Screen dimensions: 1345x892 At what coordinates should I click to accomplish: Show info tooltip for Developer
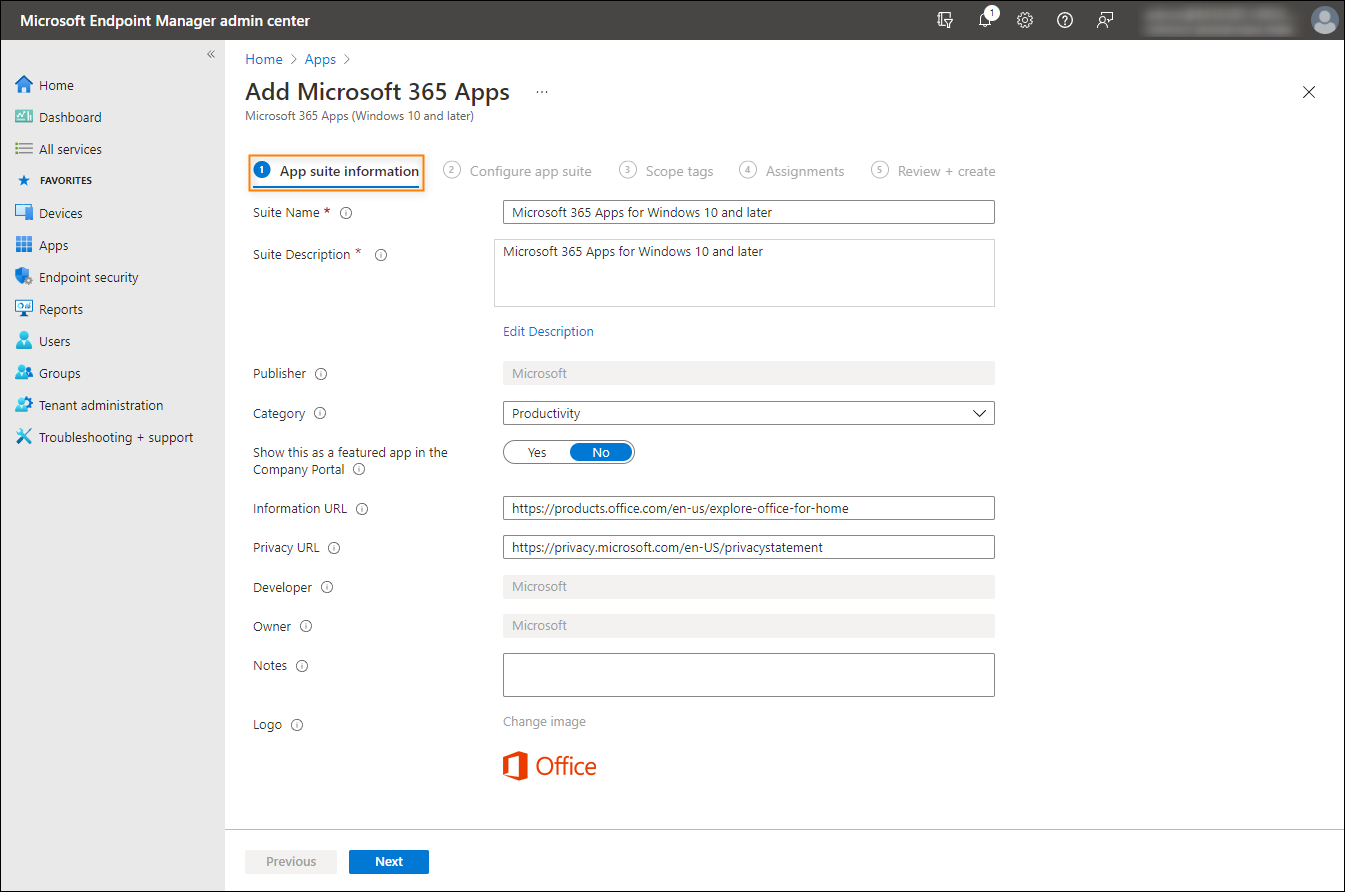326,587
